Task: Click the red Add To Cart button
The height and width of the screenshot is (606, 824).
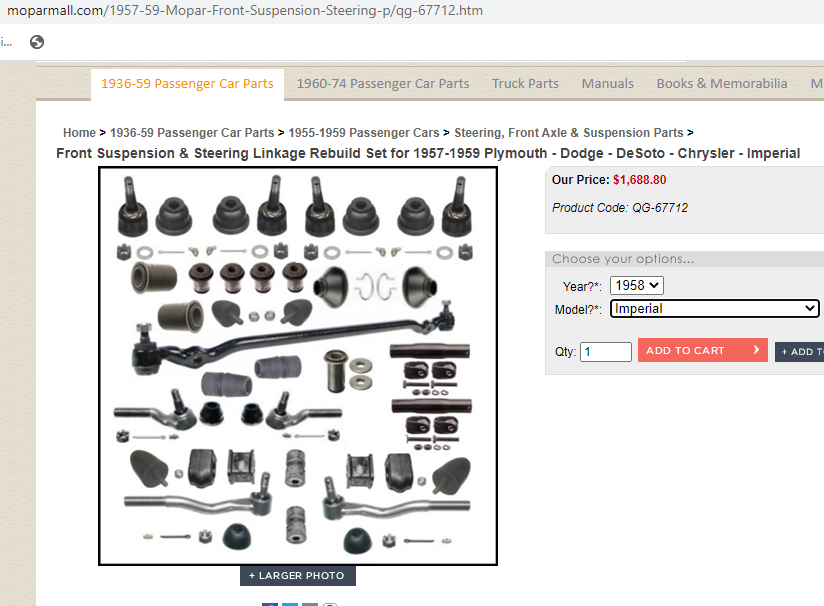Action: (703, 350)
